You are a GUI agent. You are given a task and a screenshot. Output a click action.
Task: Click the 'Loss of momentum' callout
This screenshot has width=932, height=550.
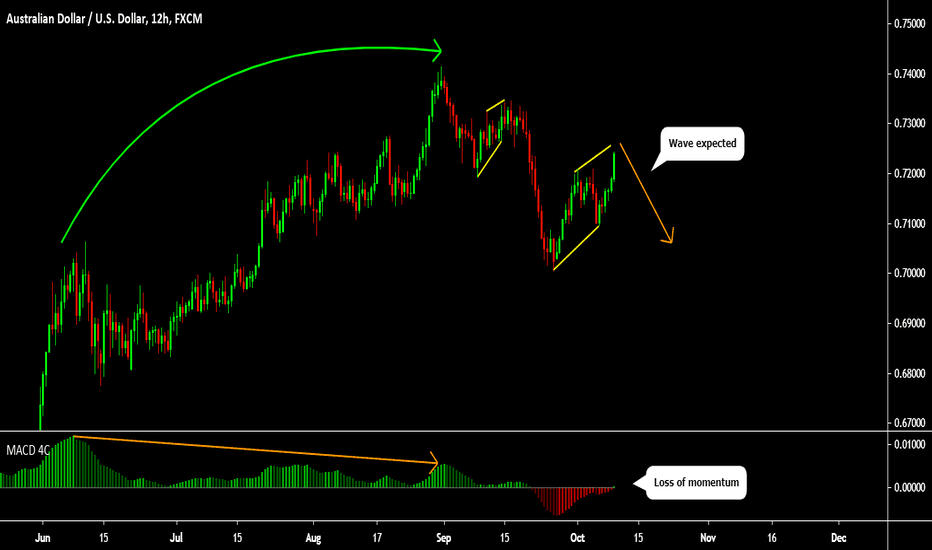(696, 482)
